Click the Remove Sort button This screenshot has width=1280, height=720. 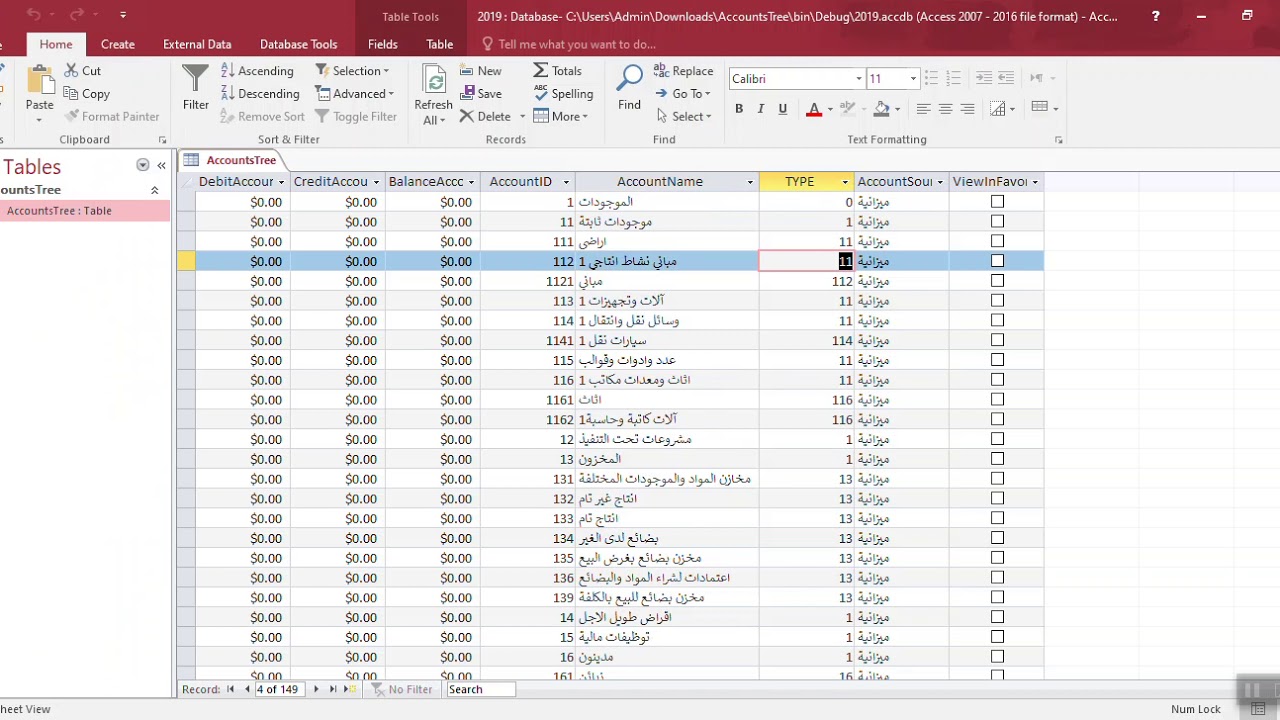pyautogui.click(x=262, y=117)
